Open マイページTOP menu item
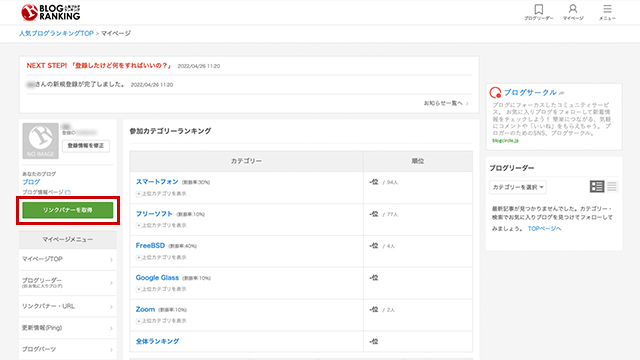The height and width of the screenshot is (360, 640). pyautogui.click(x=68, y=259)
